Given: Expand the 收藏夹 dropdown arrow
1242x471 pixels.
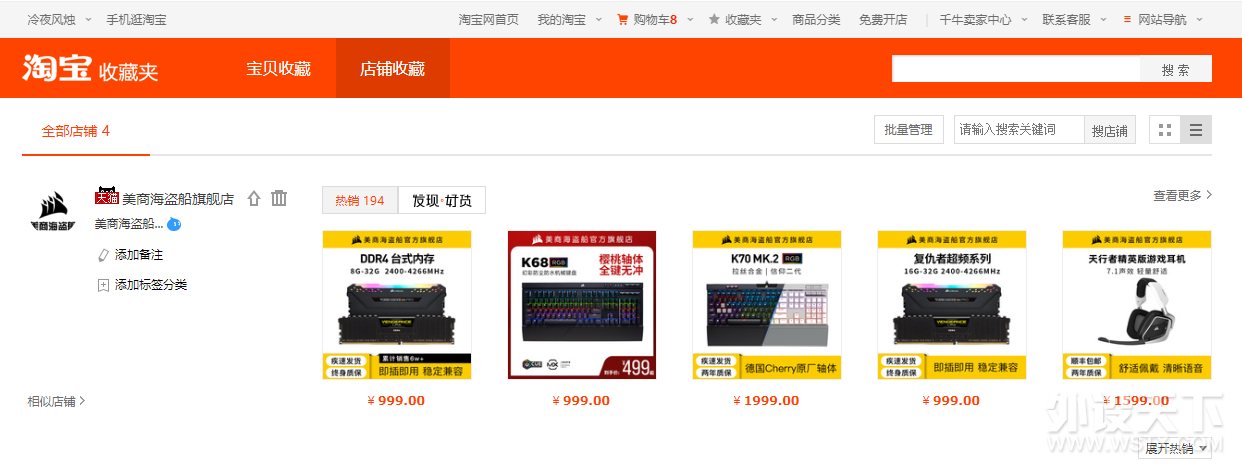Looking at the screenshot, I should [775, 19].
